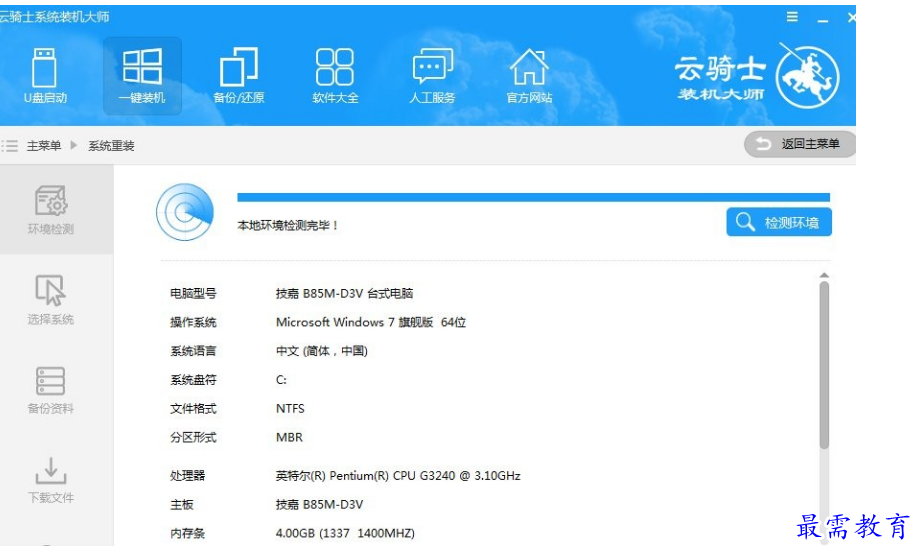Click the list icon beside 主菜单

pos(9,146)
